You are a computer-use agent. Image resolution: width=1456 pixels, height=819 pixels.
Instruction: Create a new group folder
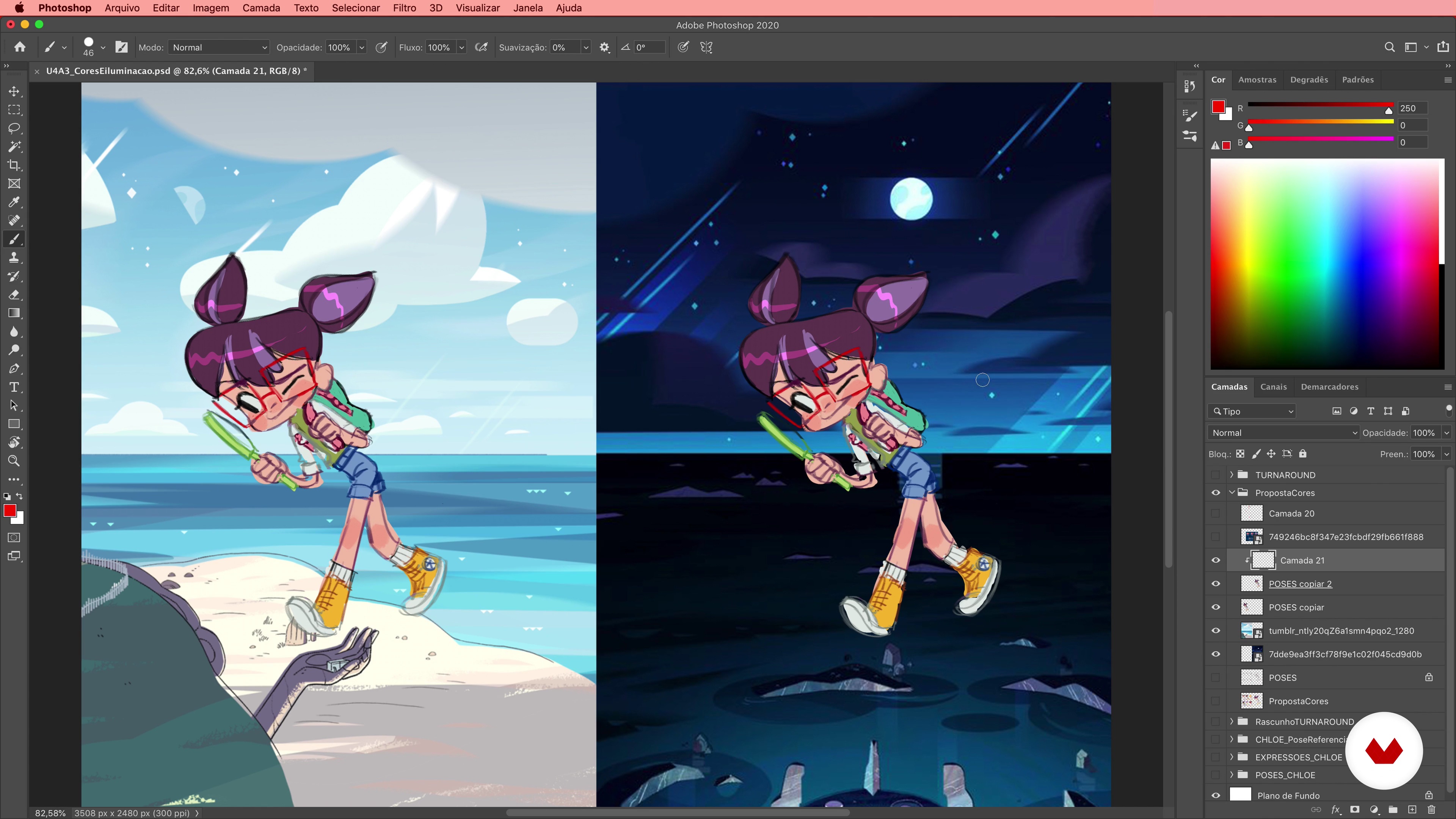1393,810
